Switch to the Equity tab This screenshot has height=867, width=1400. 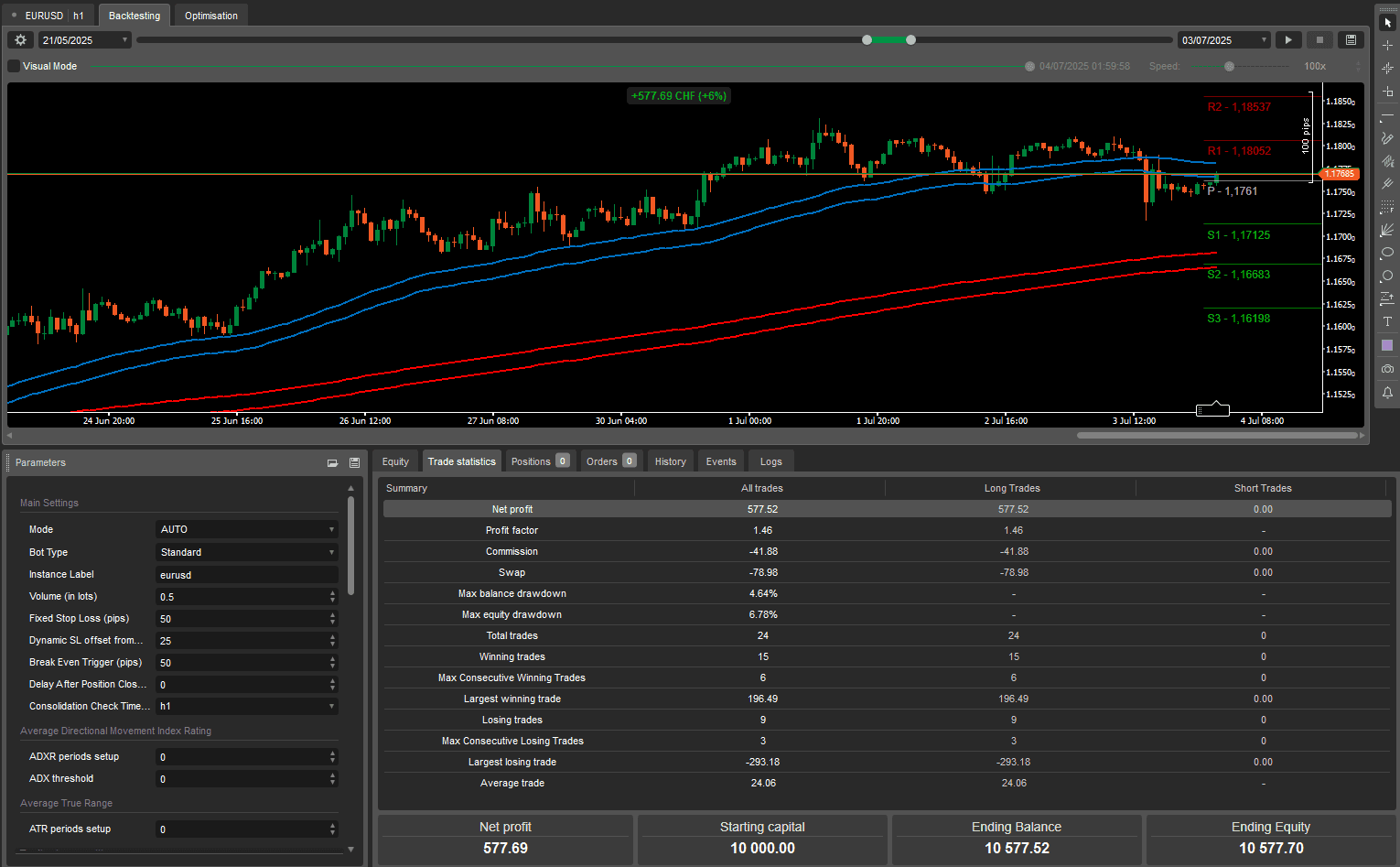(x=395, y=461)
